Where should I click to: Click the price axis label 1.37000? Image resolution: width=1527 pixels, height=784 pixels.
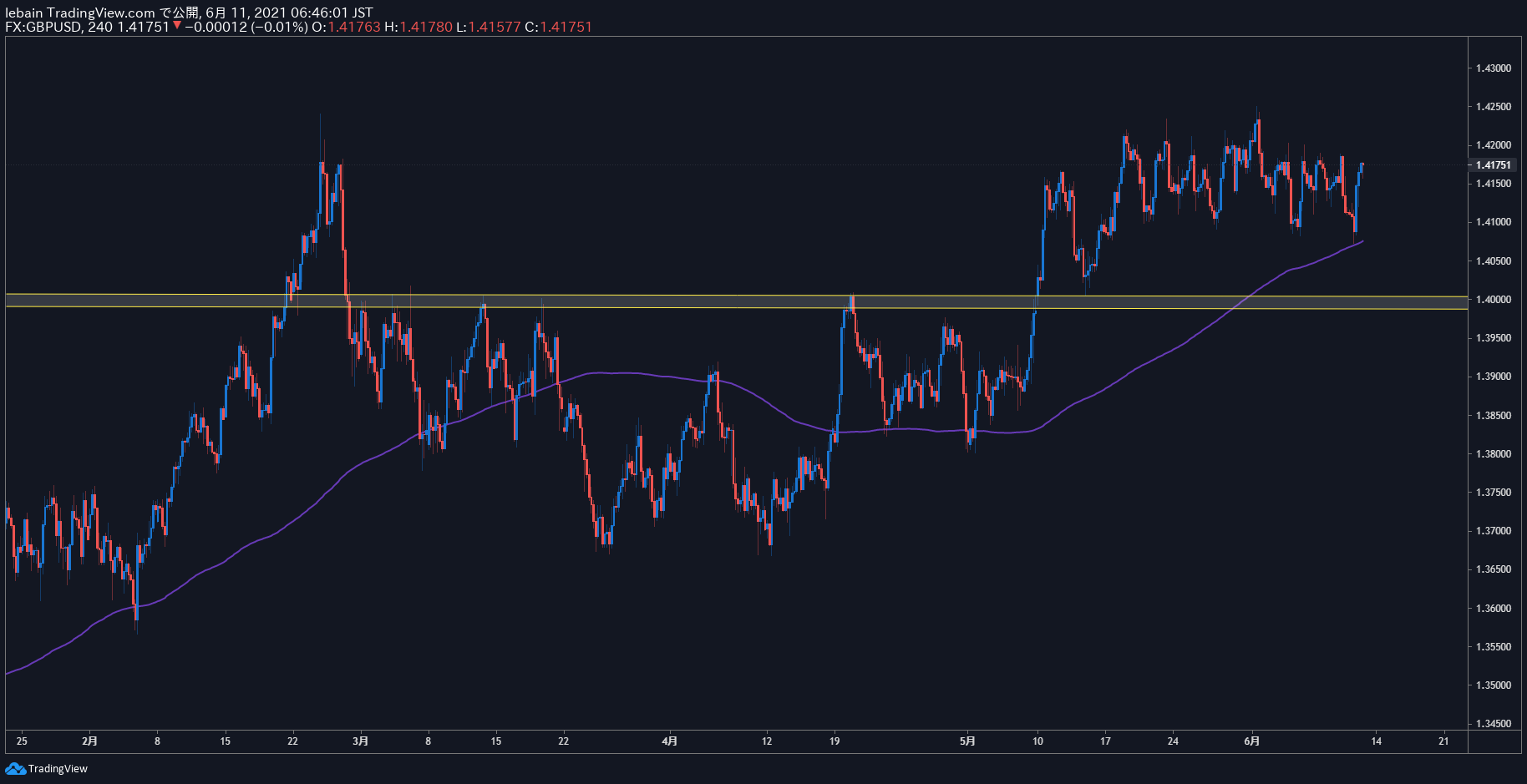1493,531
